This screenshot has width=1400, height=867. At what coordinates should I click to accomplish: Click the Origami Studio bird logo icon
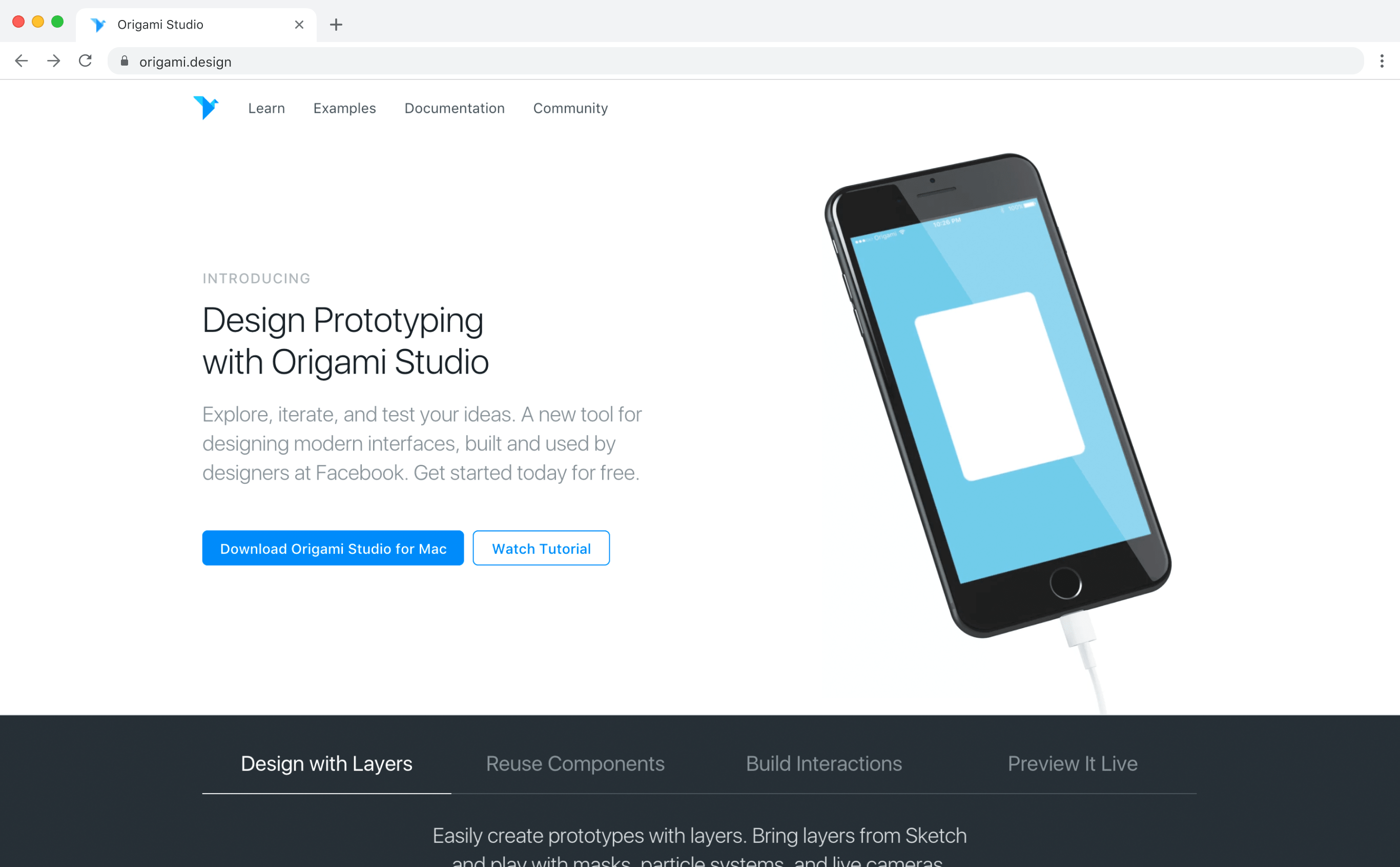click(x=207, y=107)
